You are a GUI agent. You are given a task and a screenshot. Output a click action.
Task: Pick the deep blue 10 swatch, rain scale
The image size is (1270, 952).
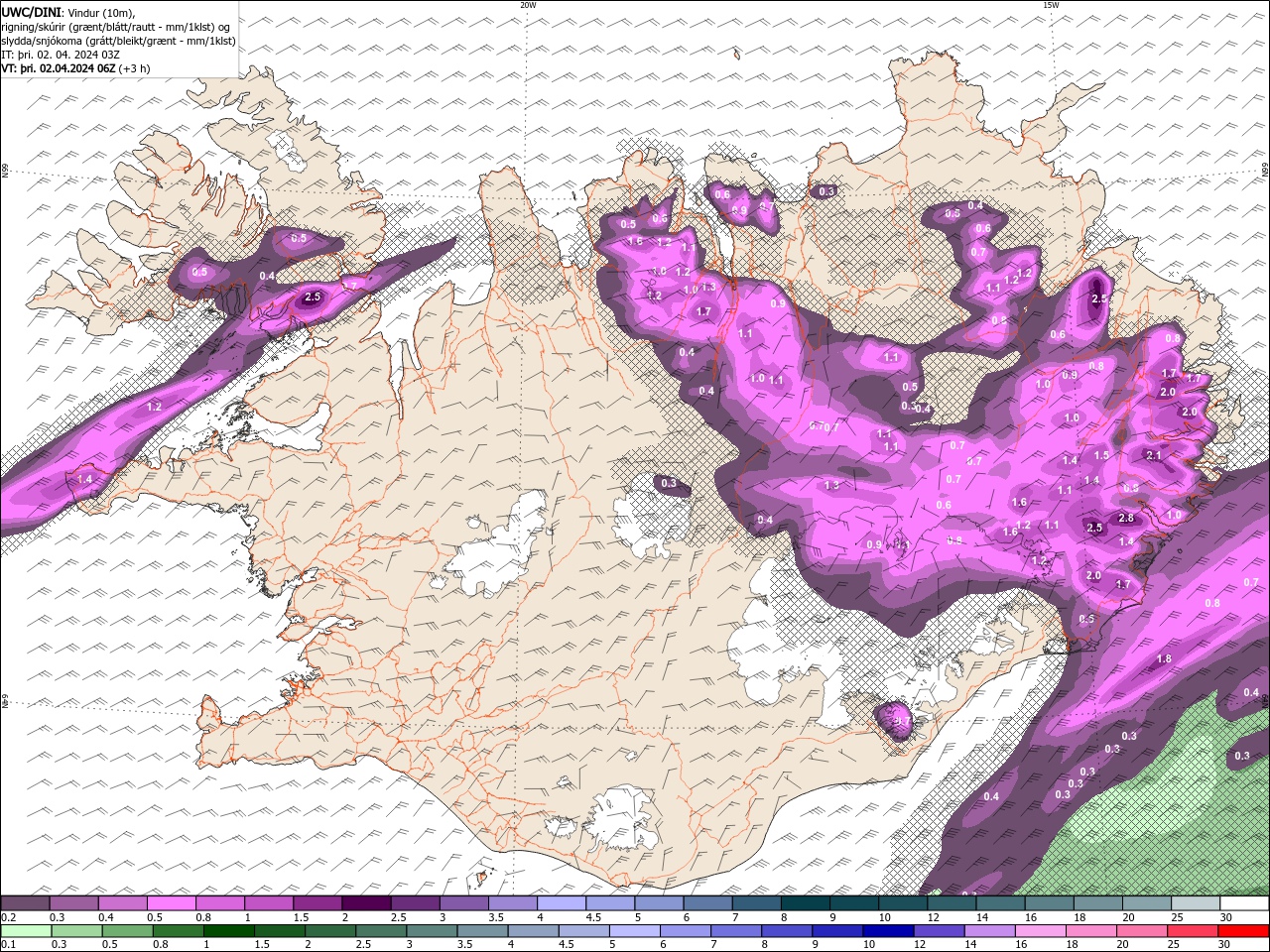tap(888, 931)
